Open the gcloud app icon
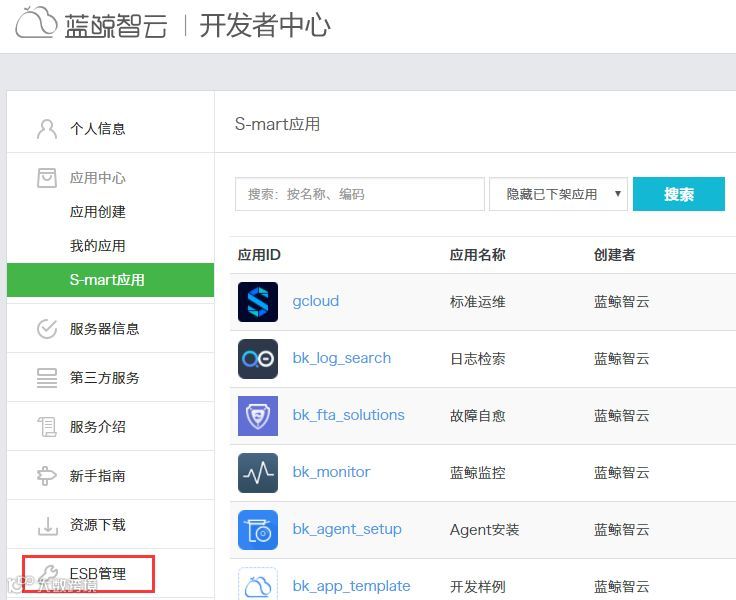 [x=258, y=302]
